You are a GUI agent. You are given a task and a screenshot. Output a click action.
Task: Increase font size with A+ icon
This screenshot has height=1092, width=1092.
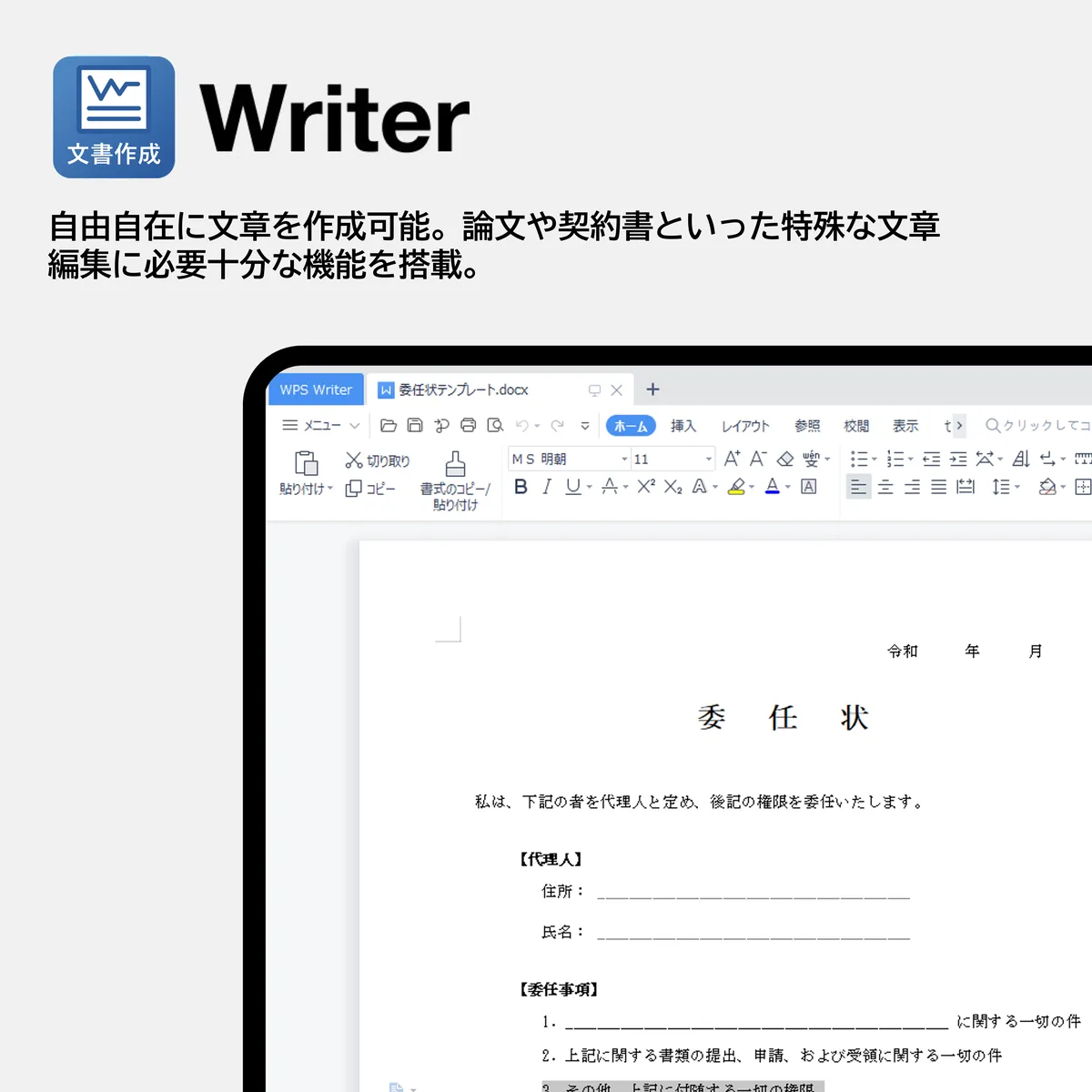[732, 459]
